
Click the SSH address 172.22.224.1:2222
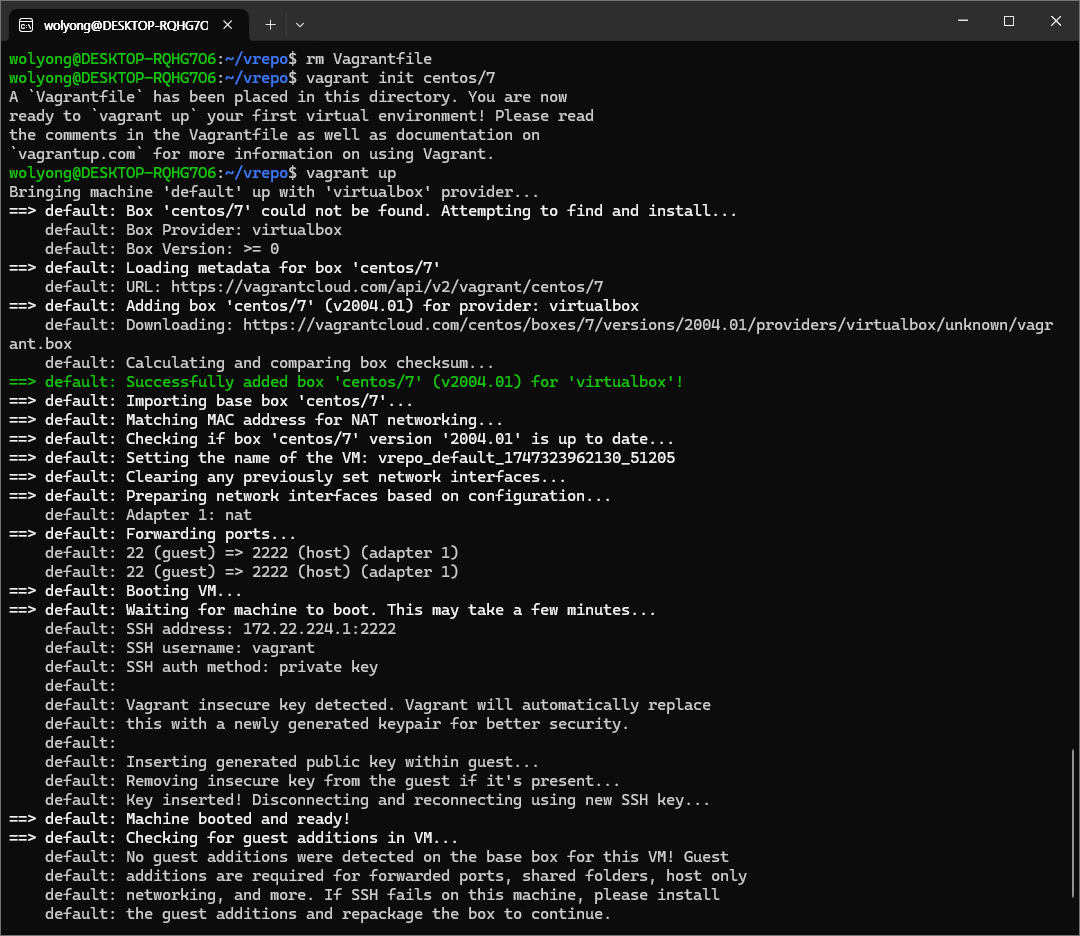click(x=319, y=629)
